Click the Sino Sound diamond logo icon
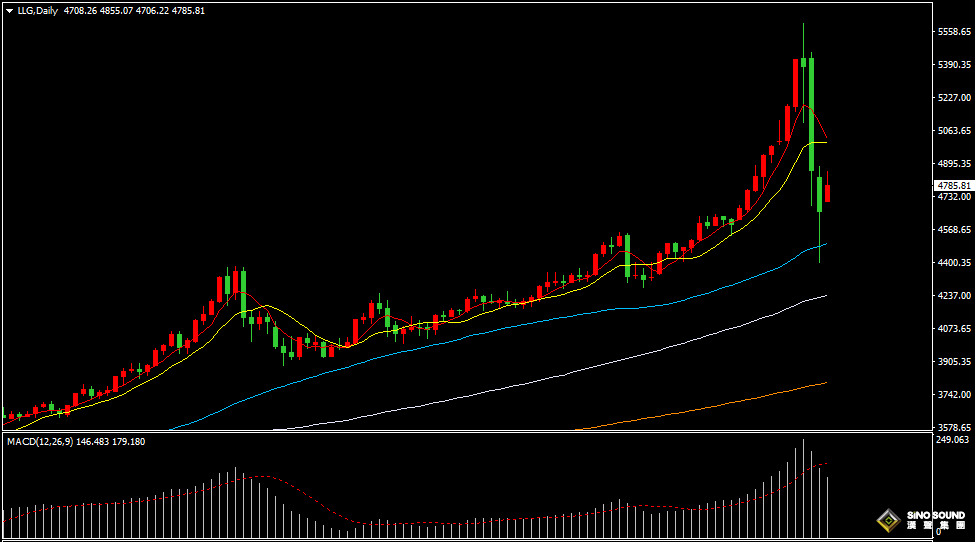This screenshot has height=542, width=975. pos(886,519)
